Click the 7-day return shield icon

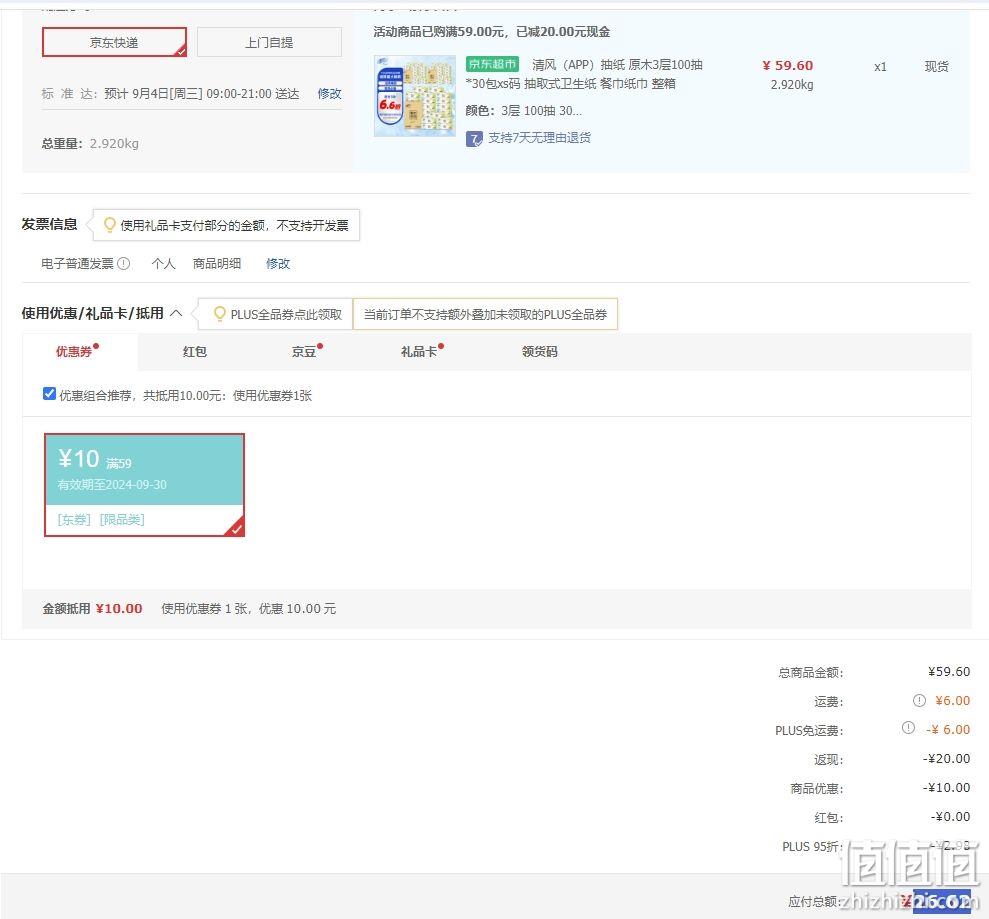[x=474, y=138]
